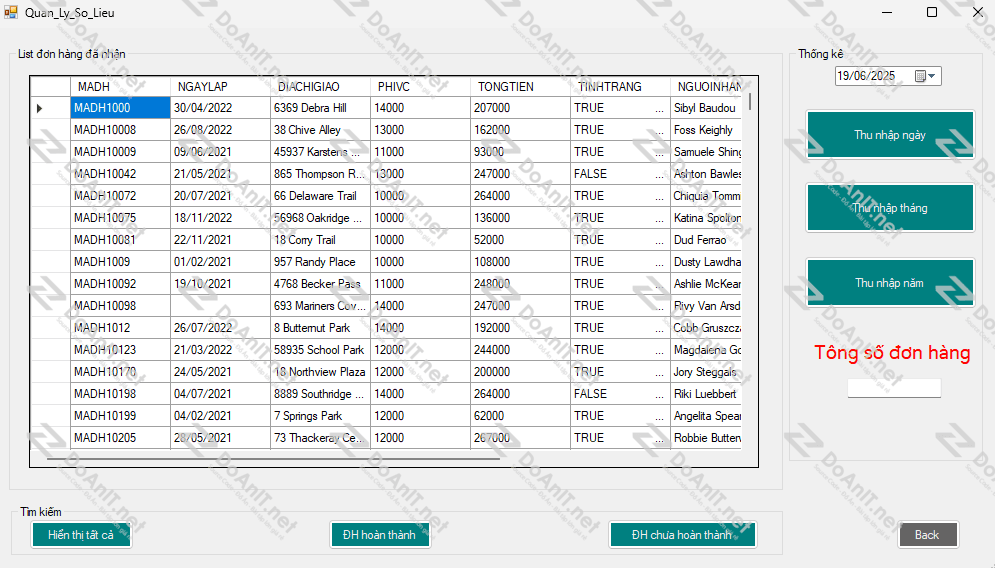Sort by the TONGTIEN column header
The width and height of the screenshot is (995, 568).
coord(520,87)
